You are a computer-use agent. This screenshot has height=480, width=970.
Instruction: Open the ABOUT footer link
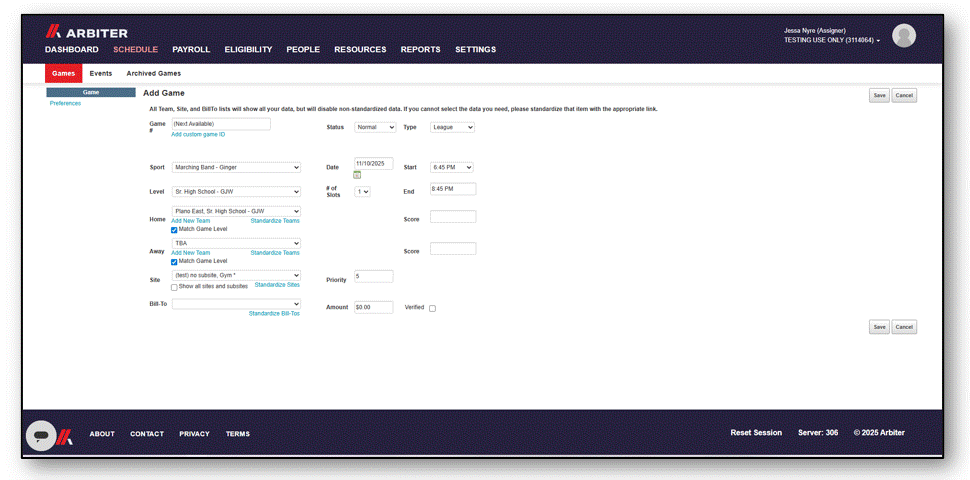pos(102,434)
